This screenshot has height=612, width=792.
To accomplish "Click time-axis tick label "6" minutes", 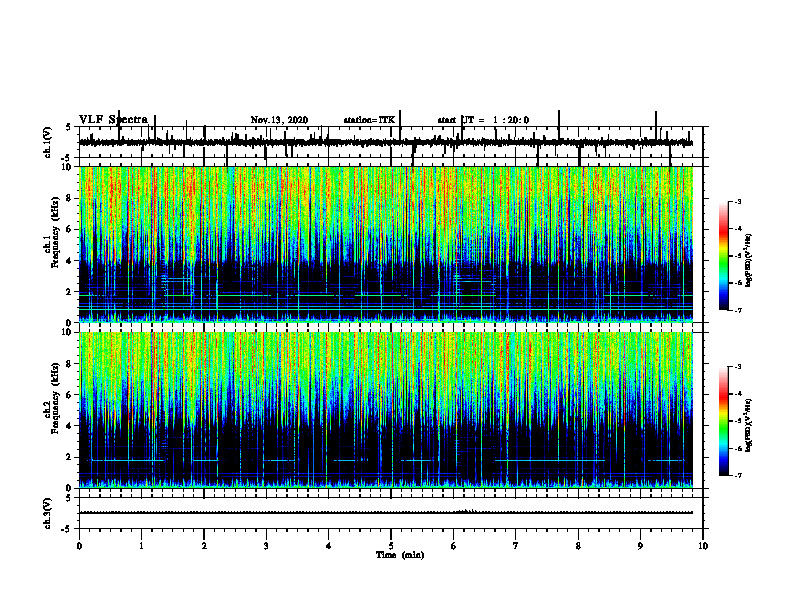I will (x=453, y=546).
